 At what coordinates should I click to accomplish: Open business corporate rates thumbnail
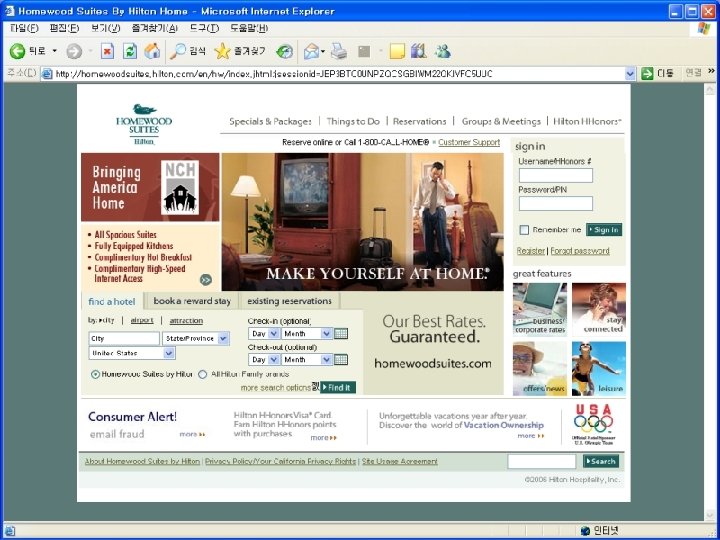pyautogui.click(x=540, y=309)
